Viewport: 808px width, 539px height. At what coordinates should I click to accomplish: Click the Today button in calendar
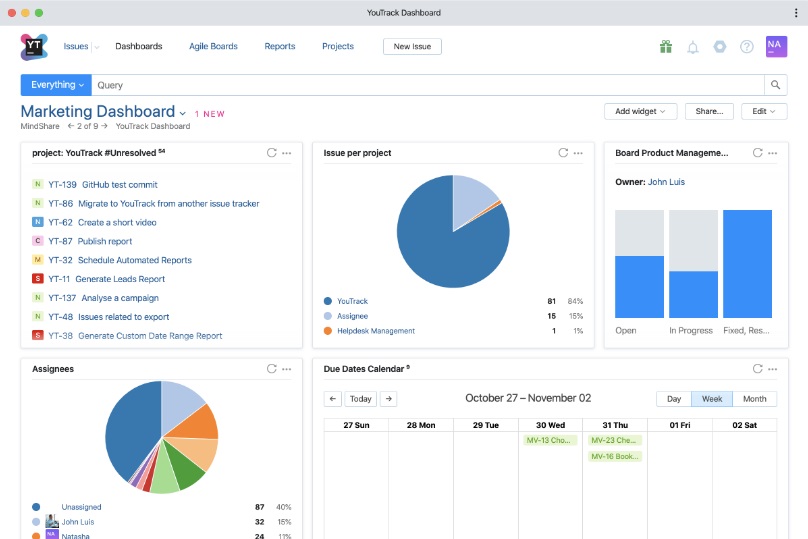pyautogui.click(x=360, y=399)
